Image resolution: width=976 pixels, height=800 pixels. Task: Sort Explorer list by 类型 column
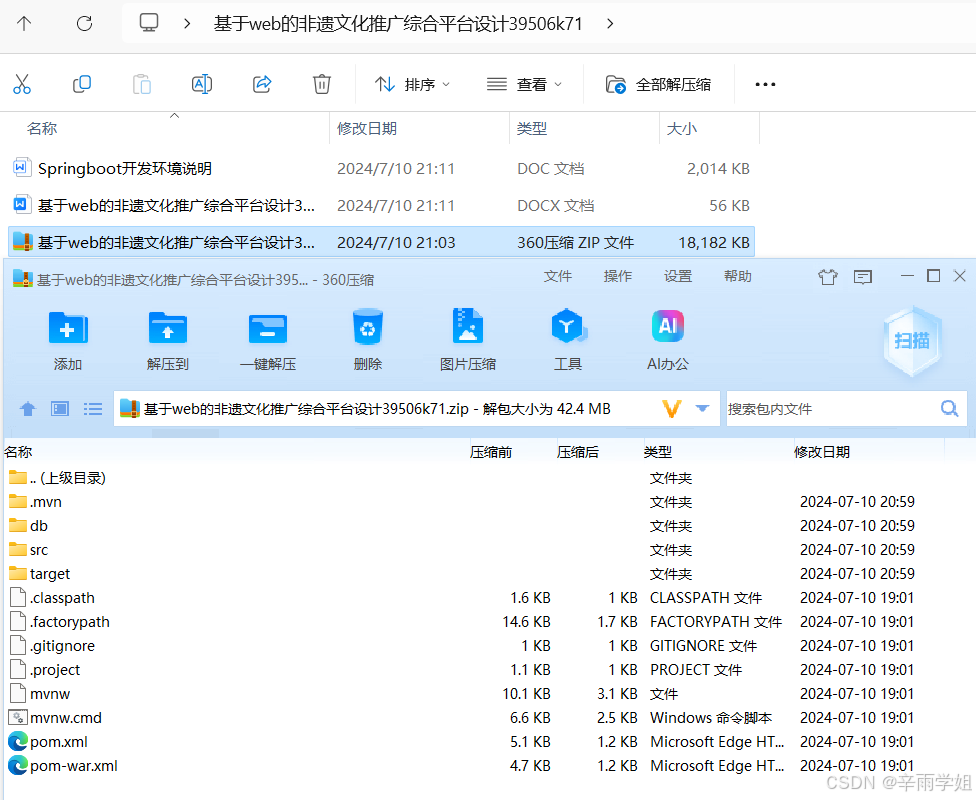pyautogui.click(x=532, y=128)
